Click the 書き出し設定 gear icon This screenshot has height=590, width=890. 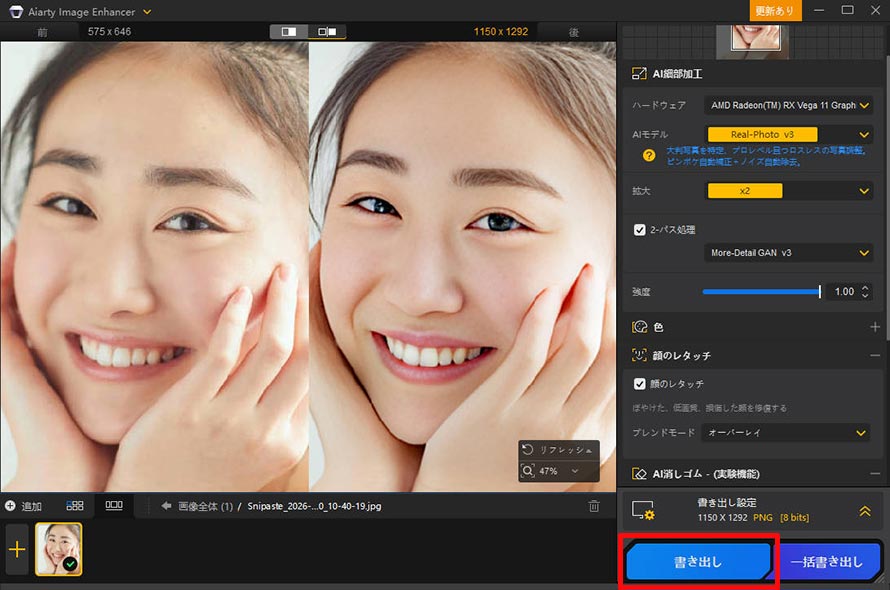[x=642, y=511]
